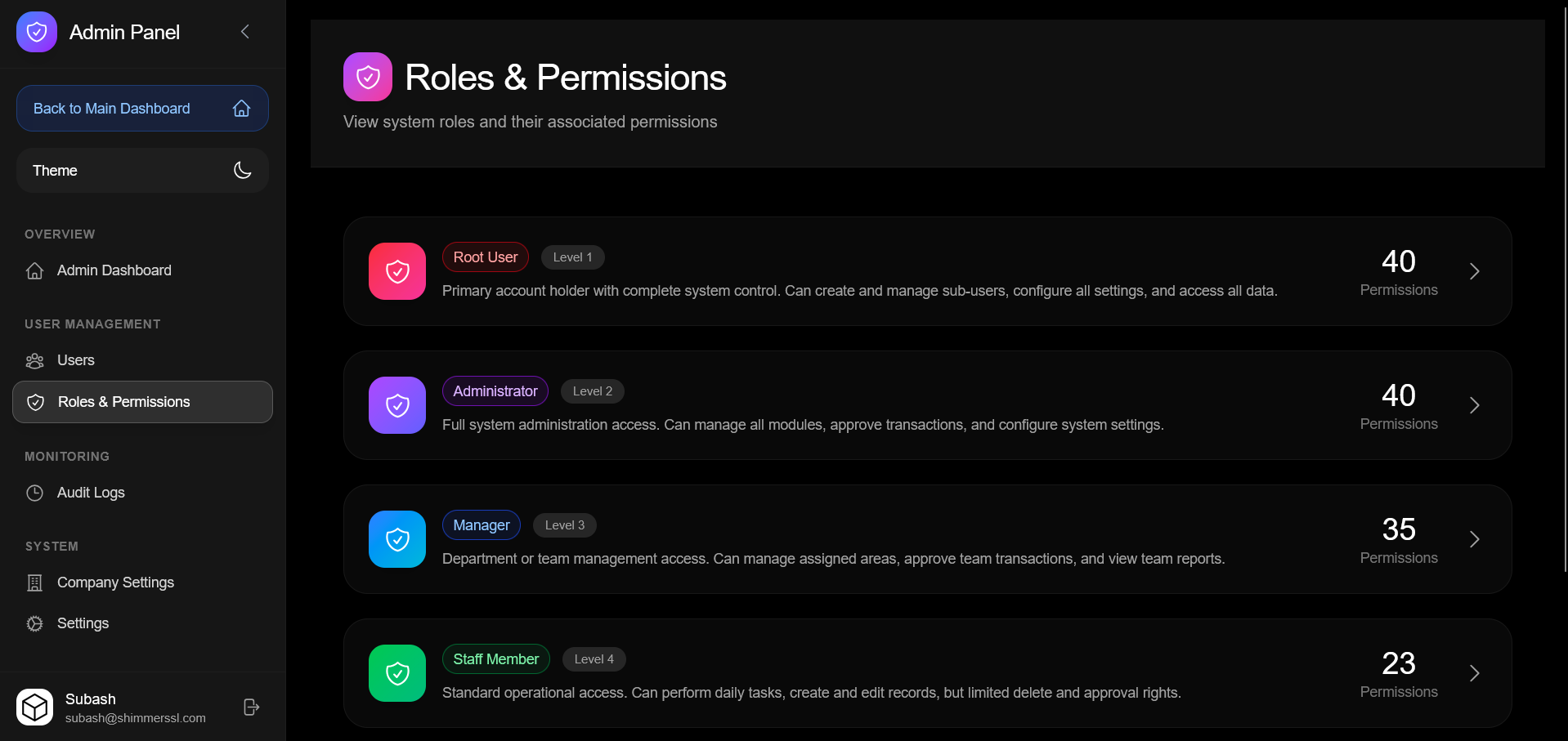Expand the Administrator role chevron
Screen dimensions: 1568x741
[x=1474, y=405]
